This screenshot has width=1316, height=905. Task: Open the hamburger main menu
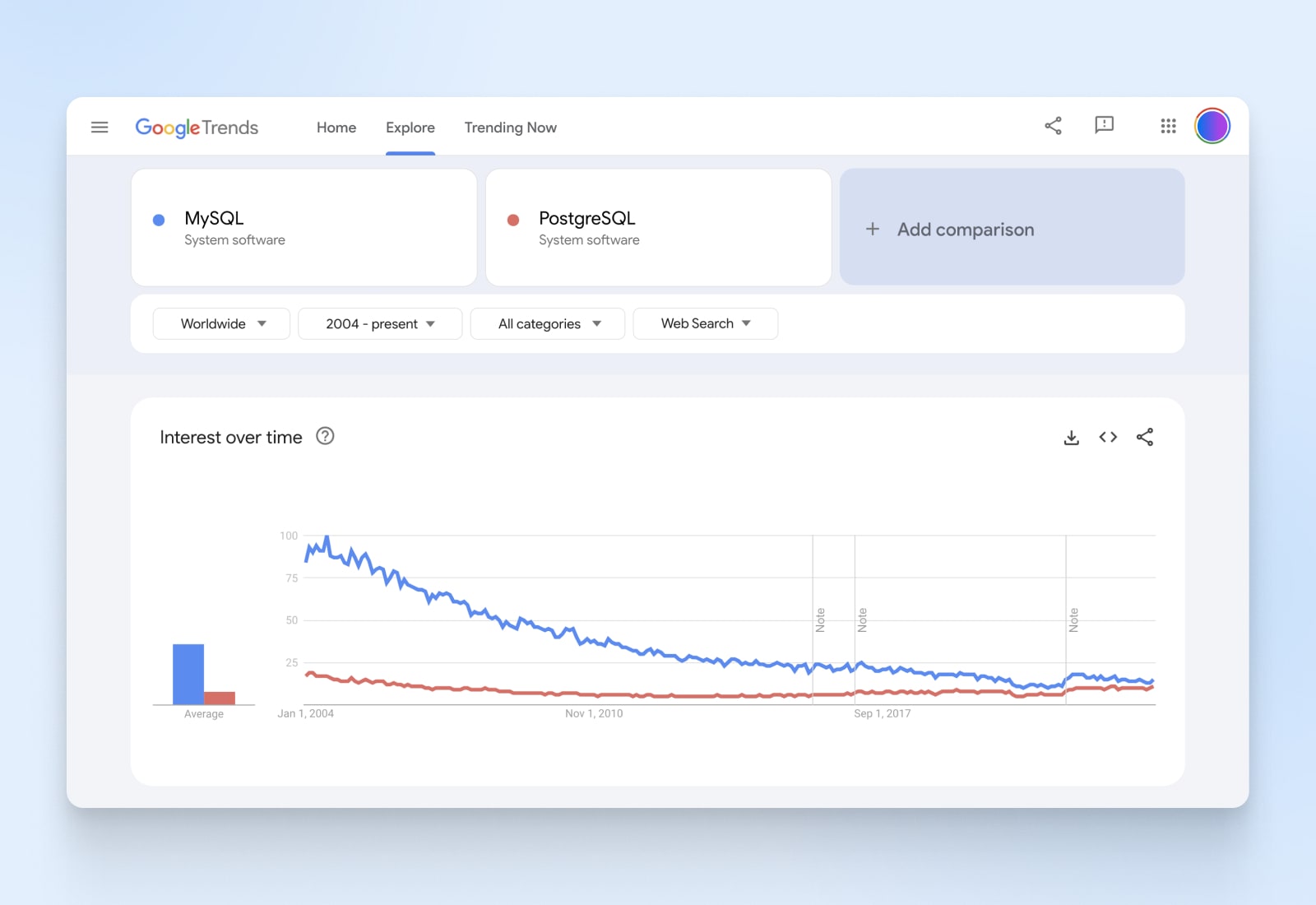coord(100,128)
